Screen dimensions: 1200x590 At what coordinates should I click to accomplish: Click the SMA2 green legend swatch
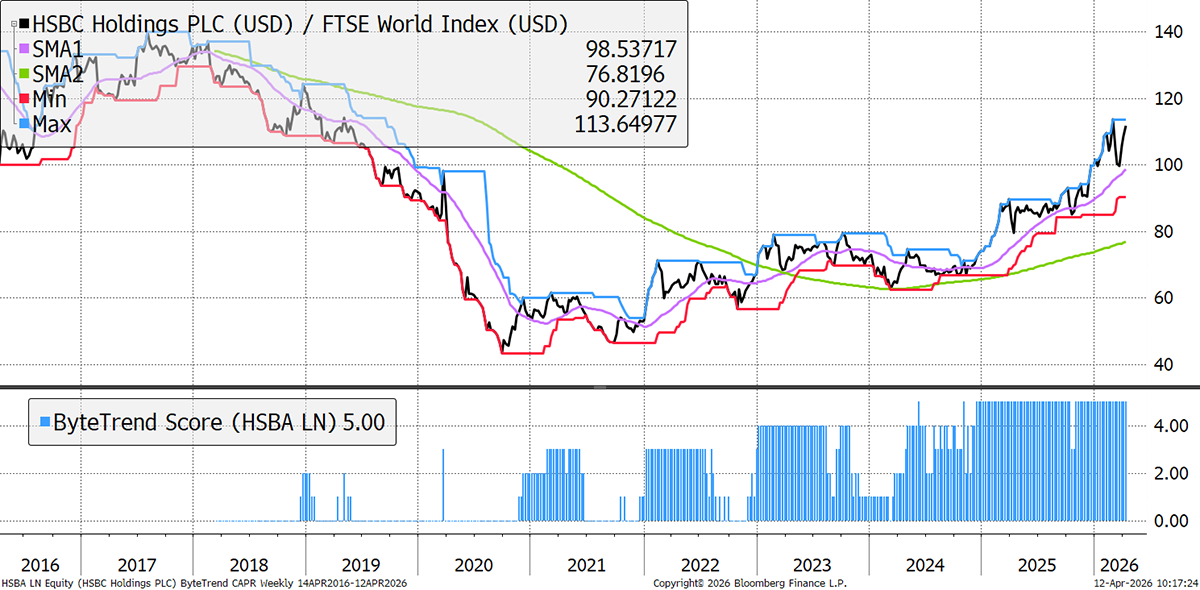tap(25, 72)
